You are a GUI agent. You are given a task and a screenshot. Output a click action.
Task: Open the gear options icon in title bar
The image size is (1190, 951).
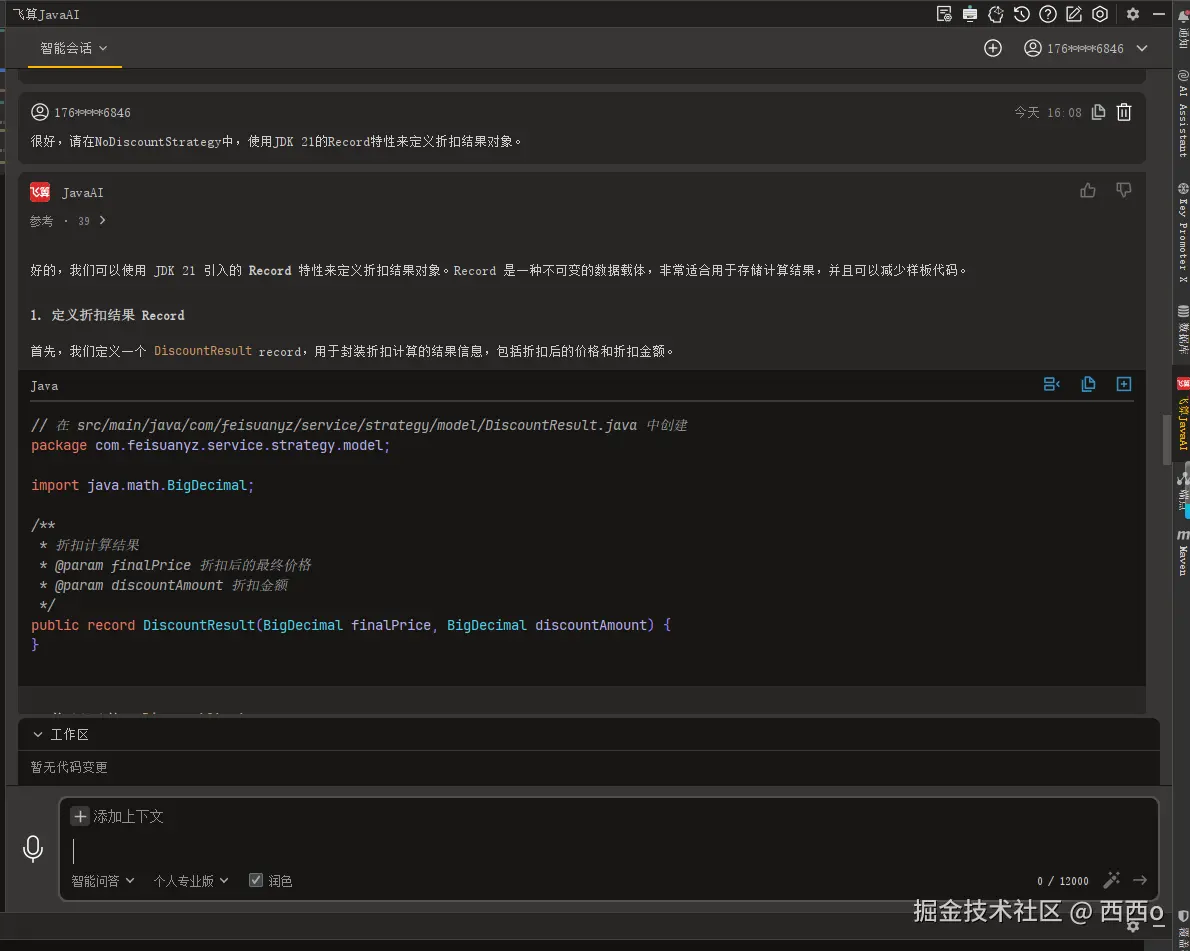[x=1132, y=14]
